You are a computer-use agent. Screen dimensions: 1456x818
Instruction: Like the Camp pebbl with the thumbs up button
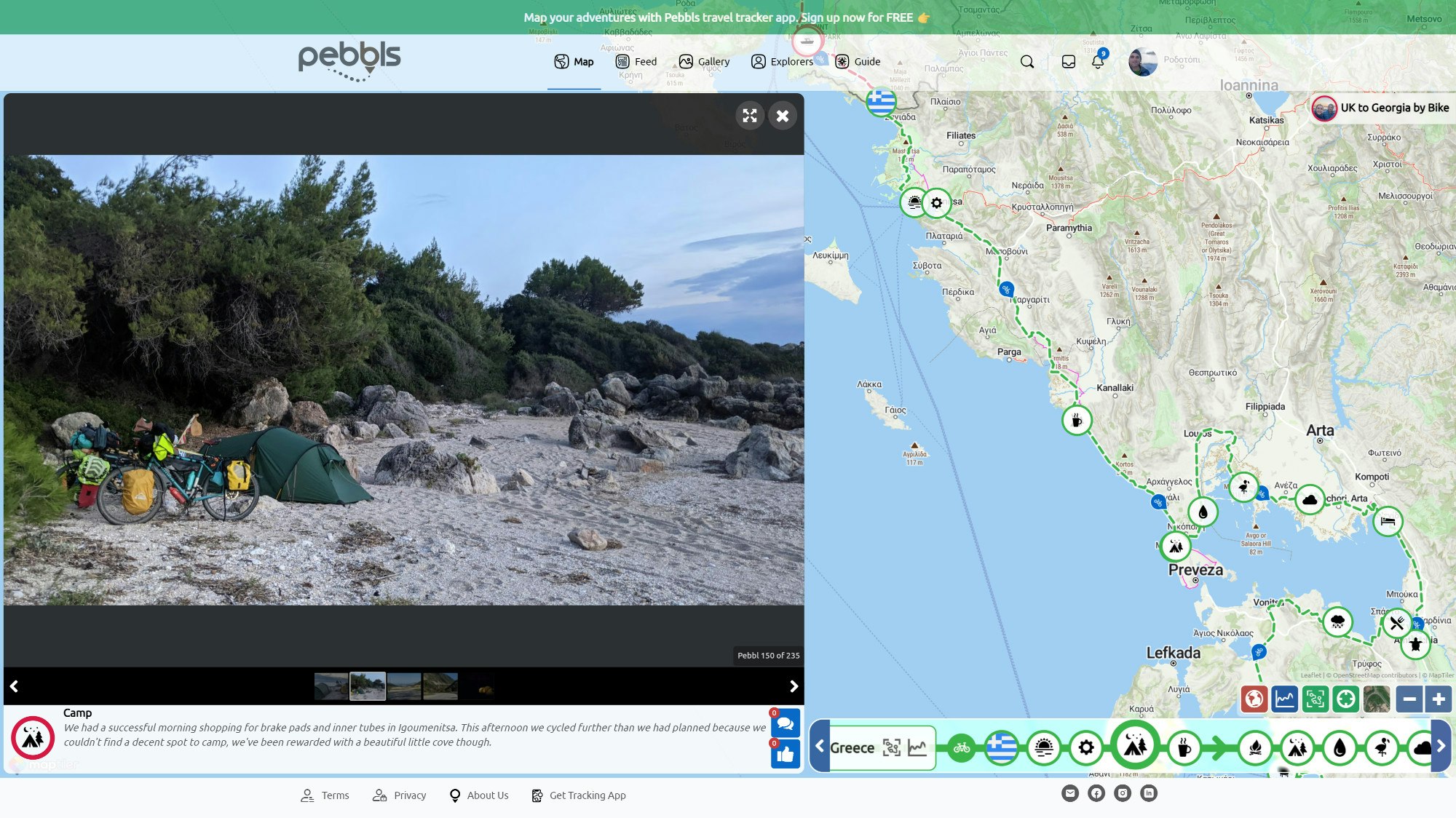[x=786, y=755]
